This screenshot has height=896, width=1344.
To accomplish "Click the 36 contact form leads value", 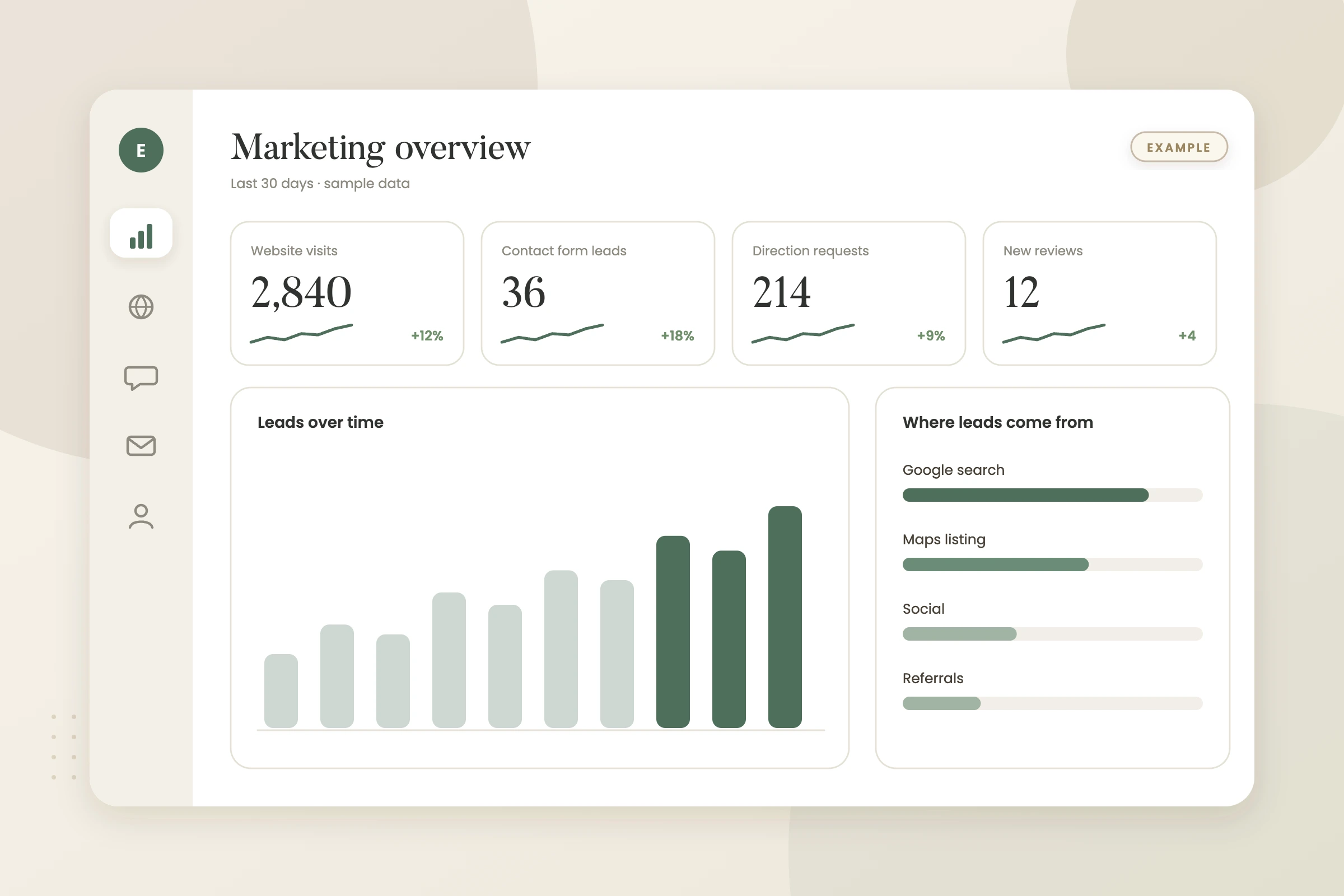I will tap(524, 292).
